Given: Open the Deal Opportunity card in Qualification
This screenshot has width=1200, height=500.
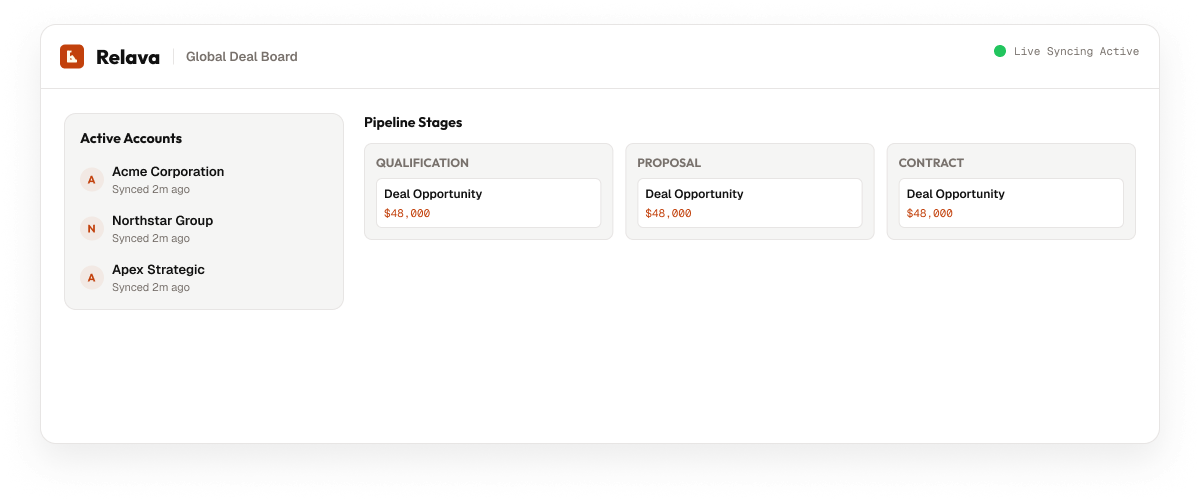Looking at the screenshot, I should pyautogui.click(x=488, y=203).
